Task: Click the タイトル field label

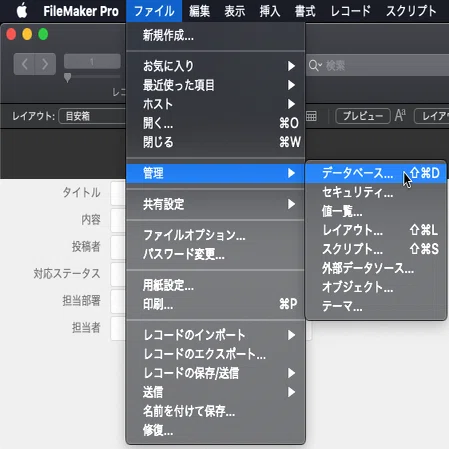Action: pos(81,193)
